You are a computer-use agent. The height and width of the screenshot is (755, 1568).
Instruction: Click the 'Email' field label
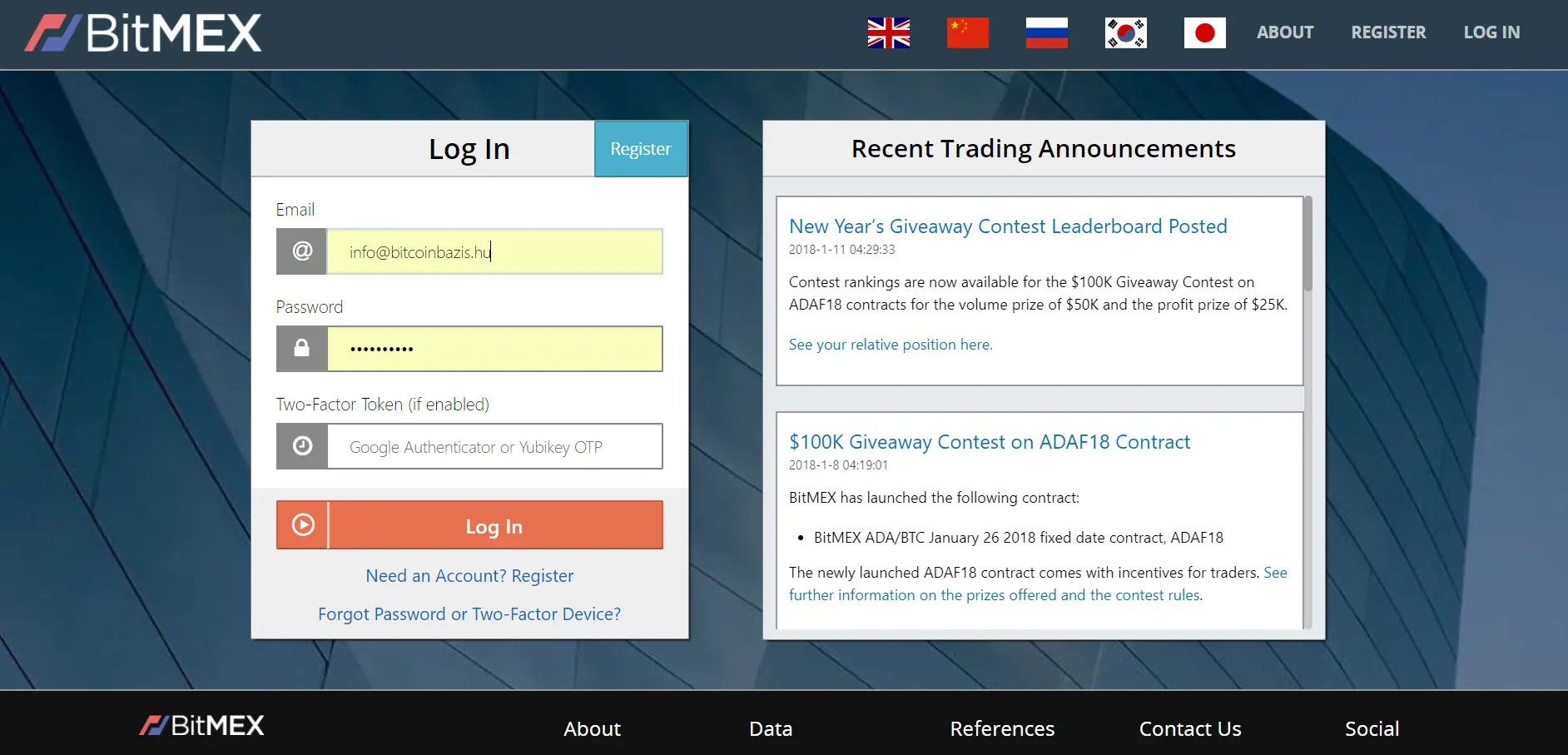click(x=295, y=210)
